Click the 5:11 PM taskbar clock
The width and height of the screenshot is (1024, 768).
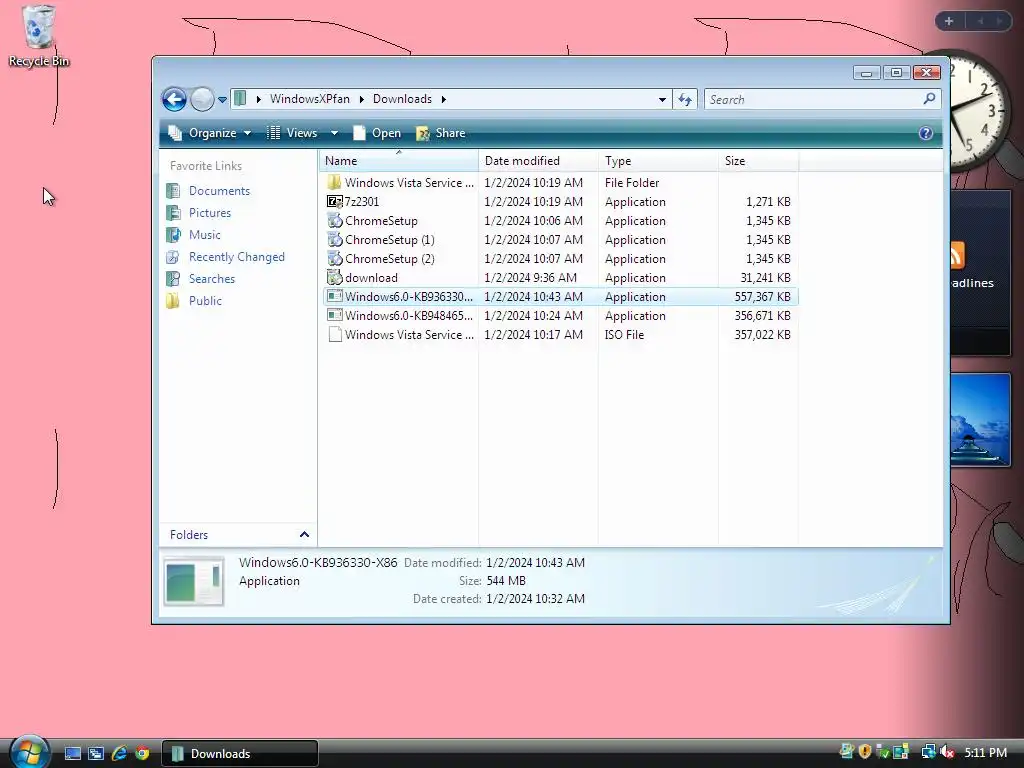pos(985,752)
